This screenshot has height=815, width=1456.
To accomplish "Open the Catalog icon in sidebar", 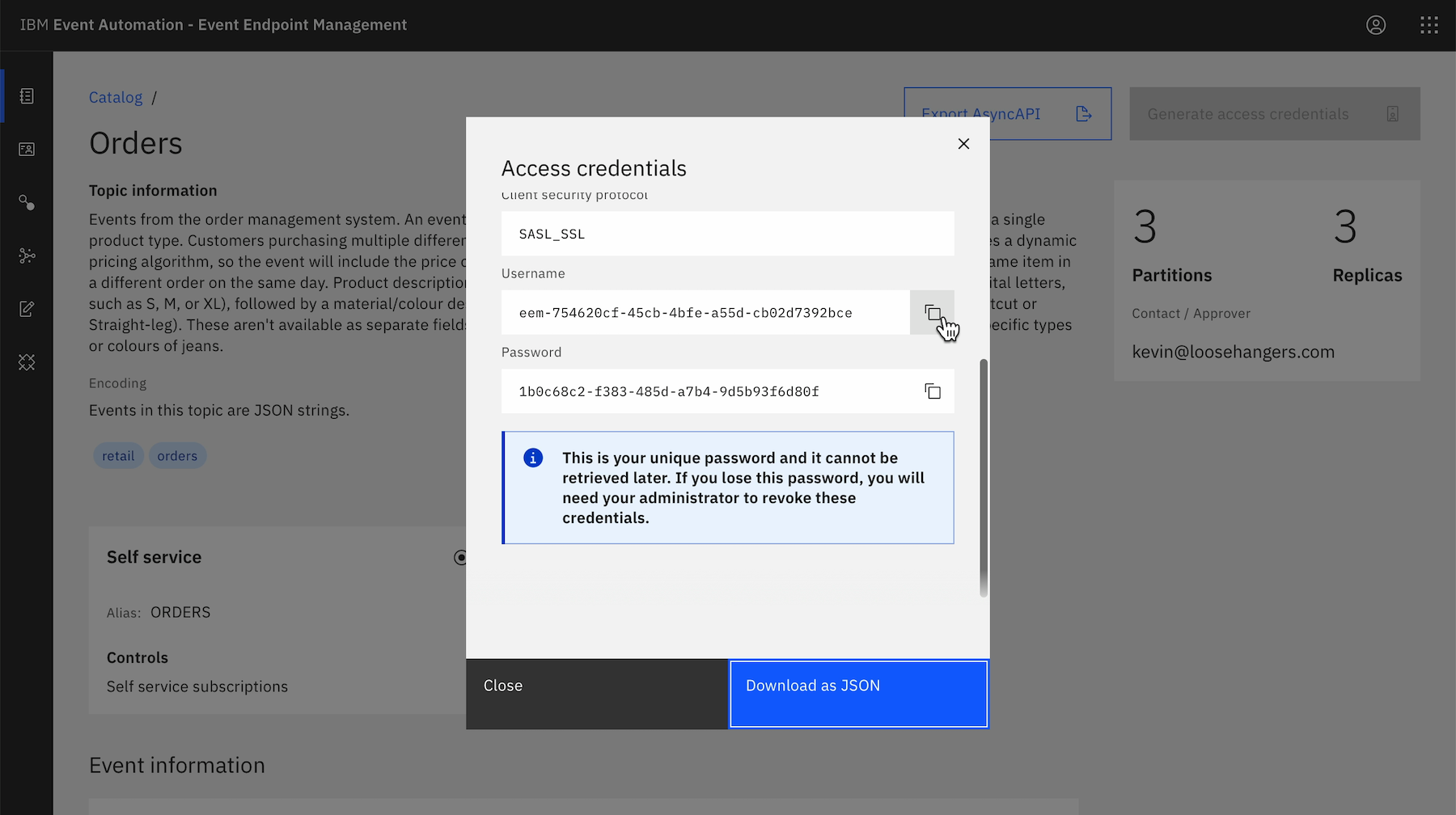I will click(27, 96).
